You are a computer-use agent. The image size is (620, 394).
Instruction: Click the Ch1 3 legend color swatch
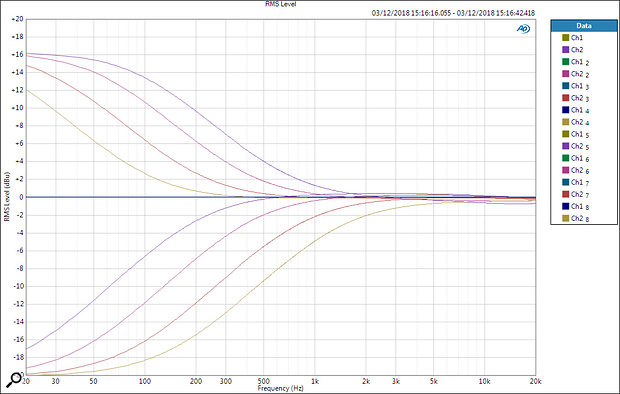(x=565, y=86)
